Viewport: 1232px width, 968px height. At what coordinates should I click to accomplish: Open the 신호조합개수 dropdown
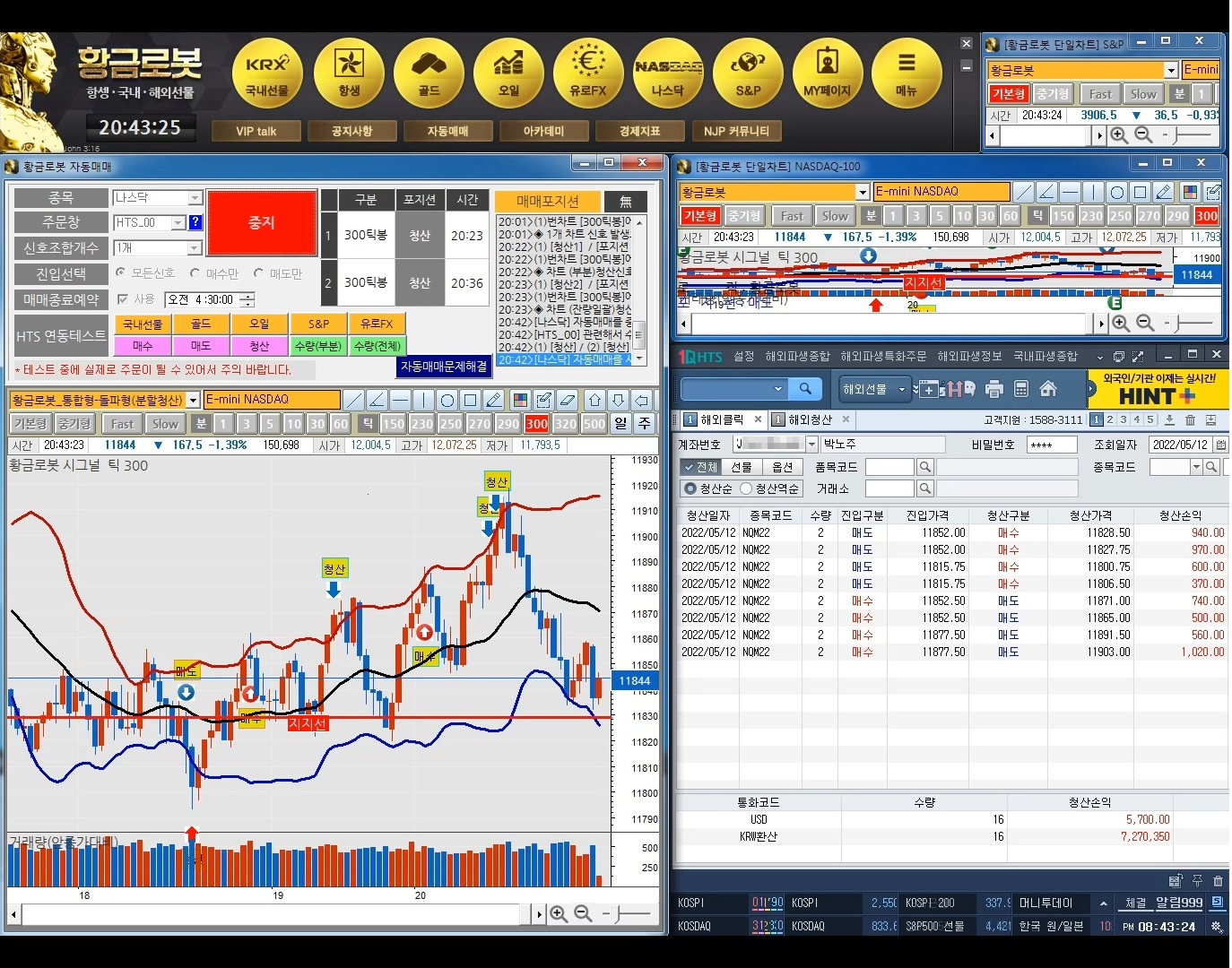coord(195,247)
